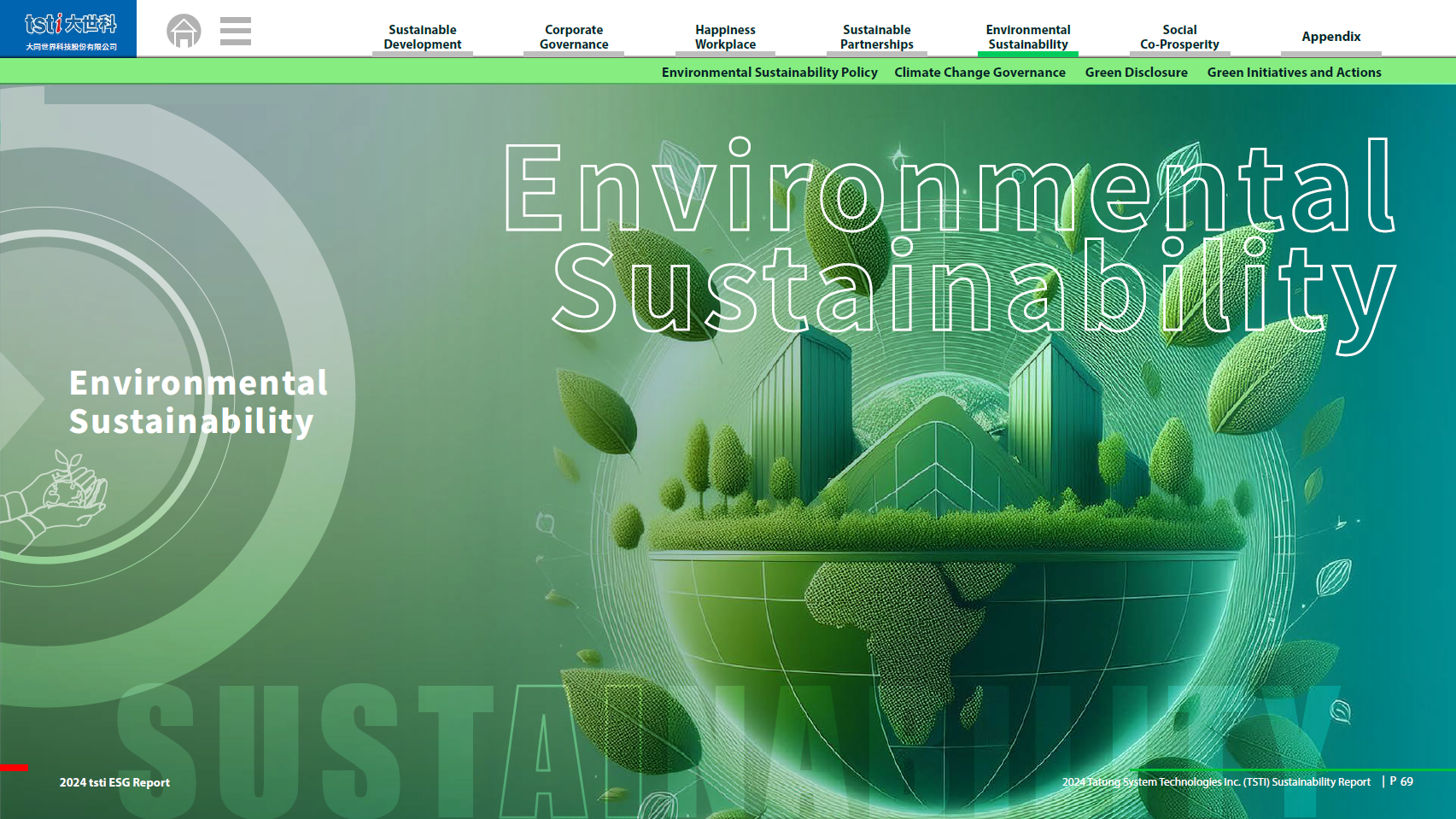Click the white 'Environmental Sustainability' heading on left
Viewport: 1456px width, 819px height.
198,401
